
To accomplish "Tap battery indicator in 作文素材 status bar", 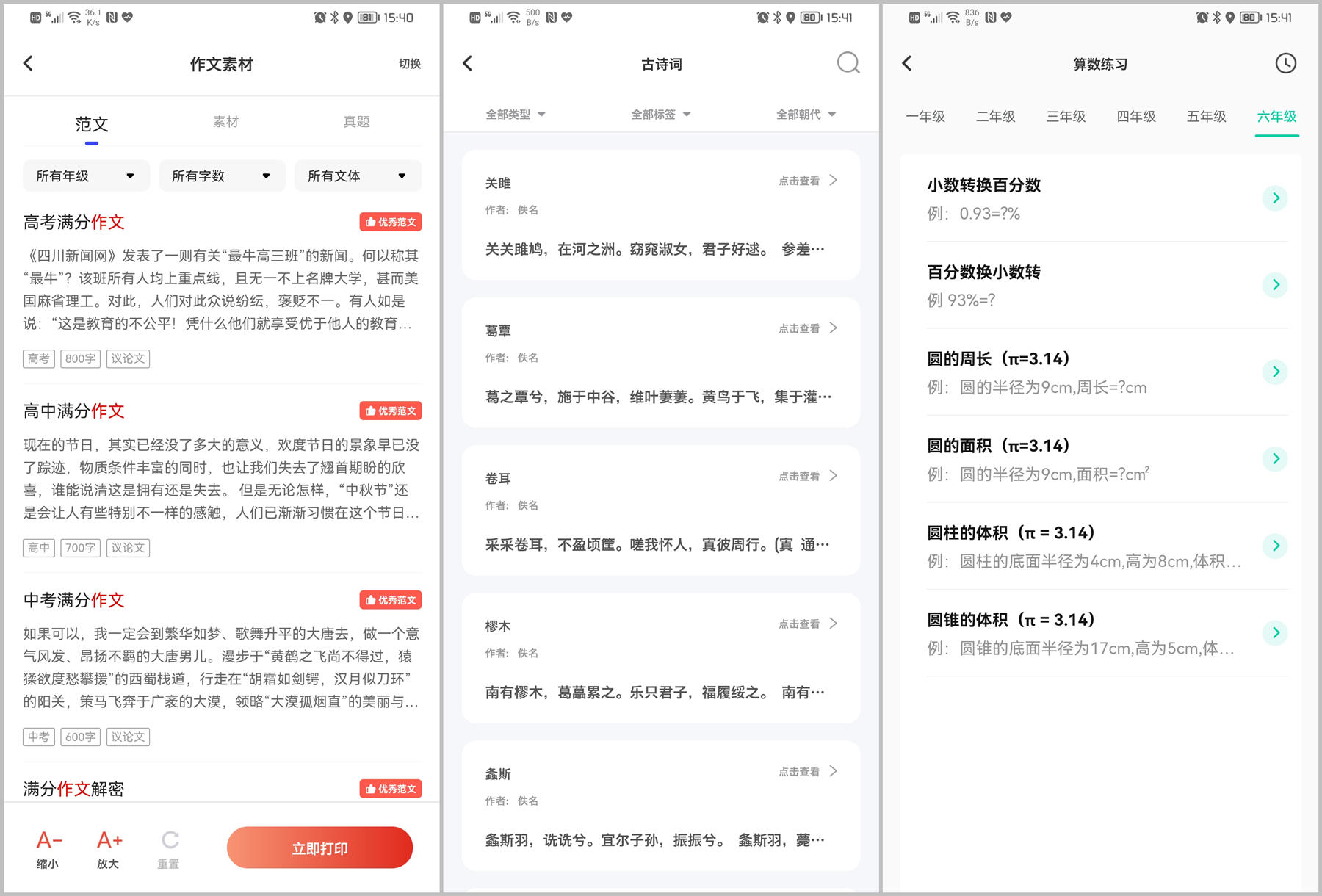I will tap(368, 17).
